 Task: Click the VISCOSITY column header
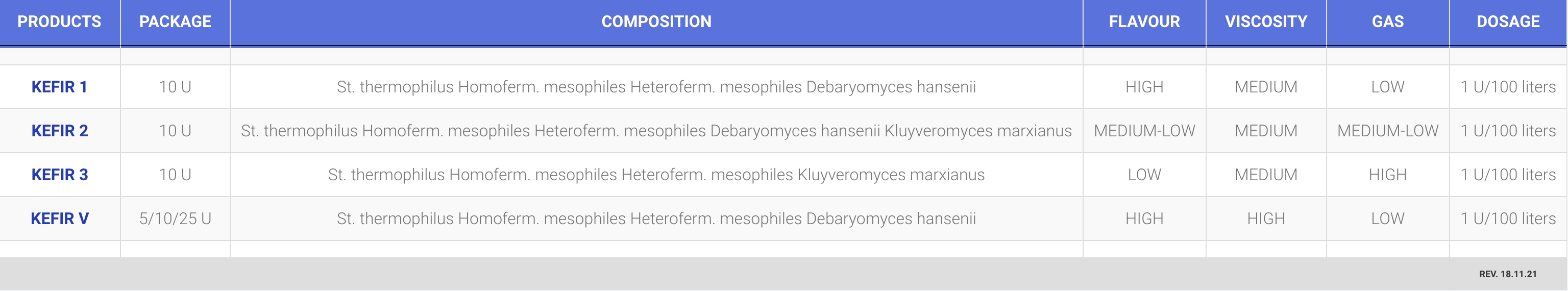tap(1266, 22)
